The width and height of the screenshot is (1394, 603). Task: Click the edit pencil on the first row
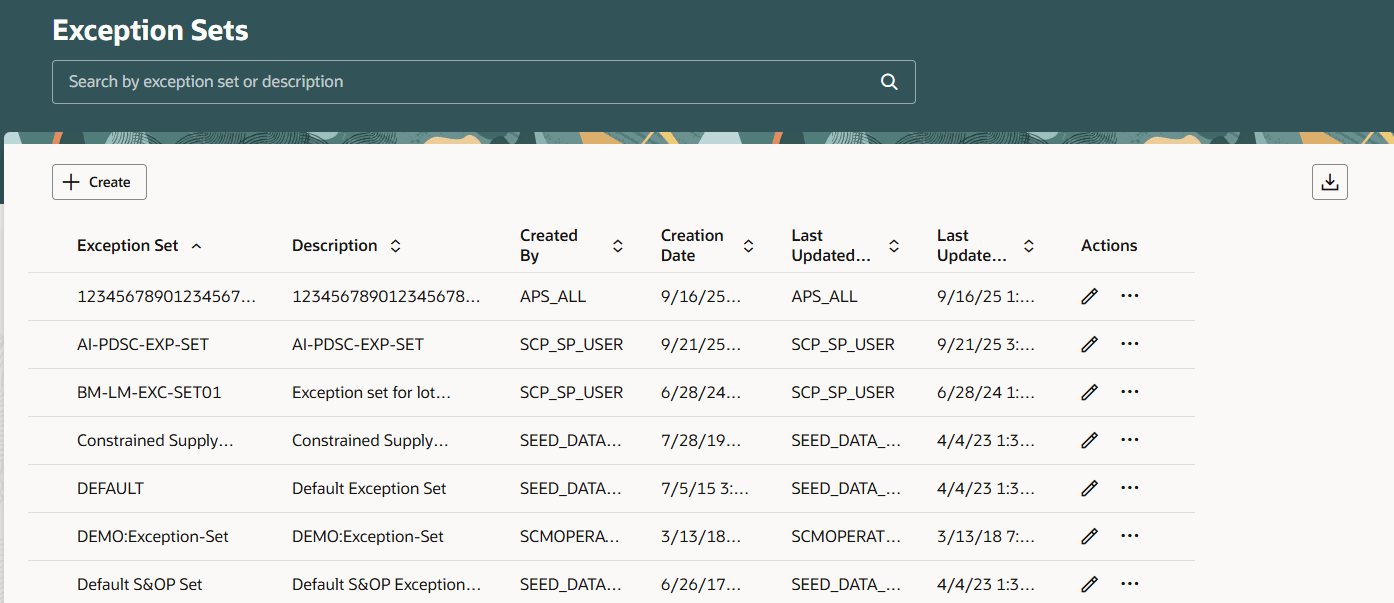(x=1089, y=296)
